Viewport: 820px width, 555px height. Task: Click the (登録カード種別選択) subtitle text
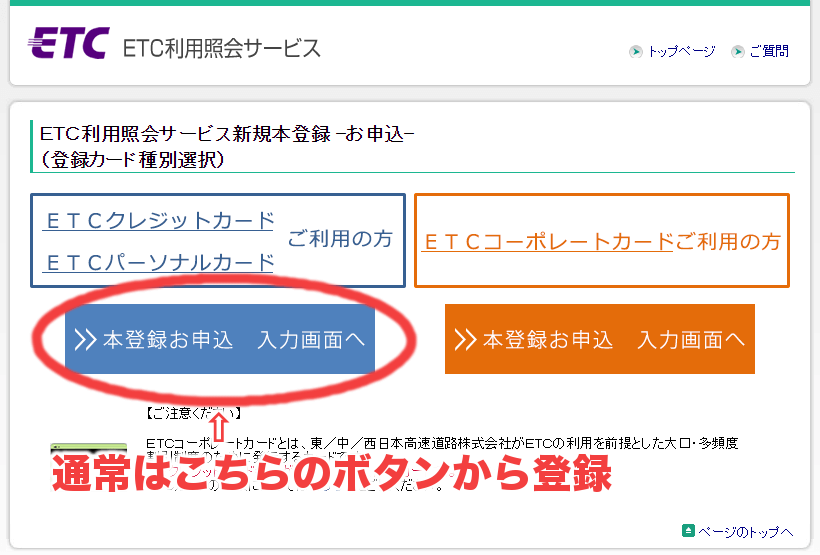coord(132,160)
